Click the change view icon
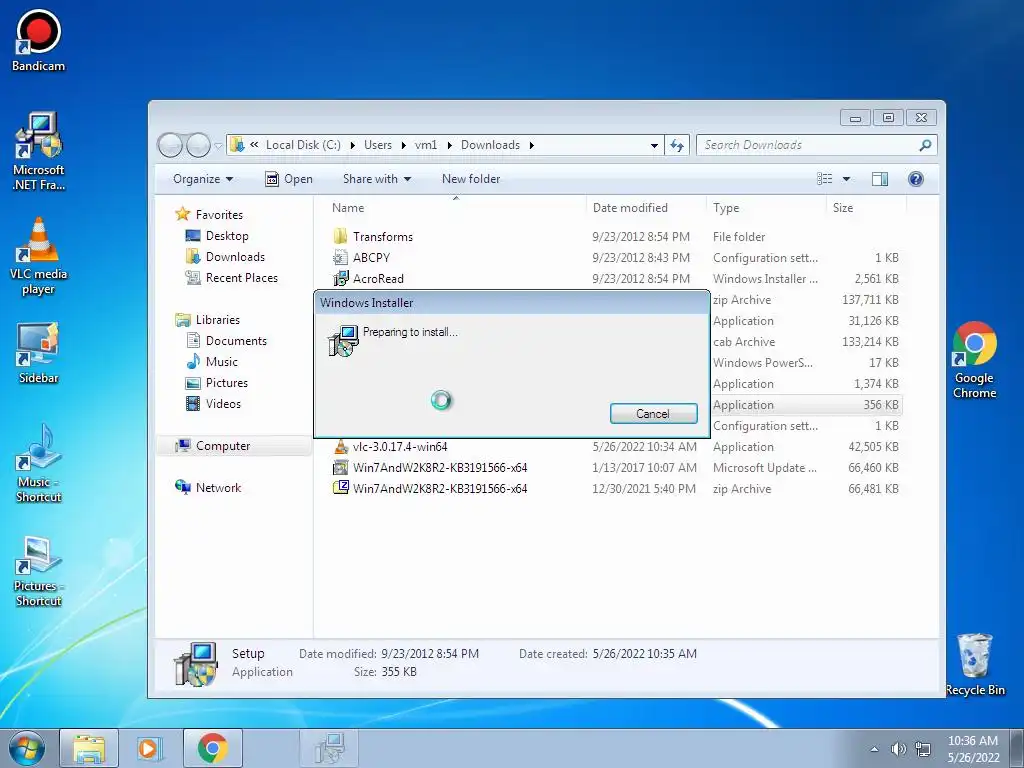Image resolution: width=1024 pixels, height=768 pixels. pos(825,179)
